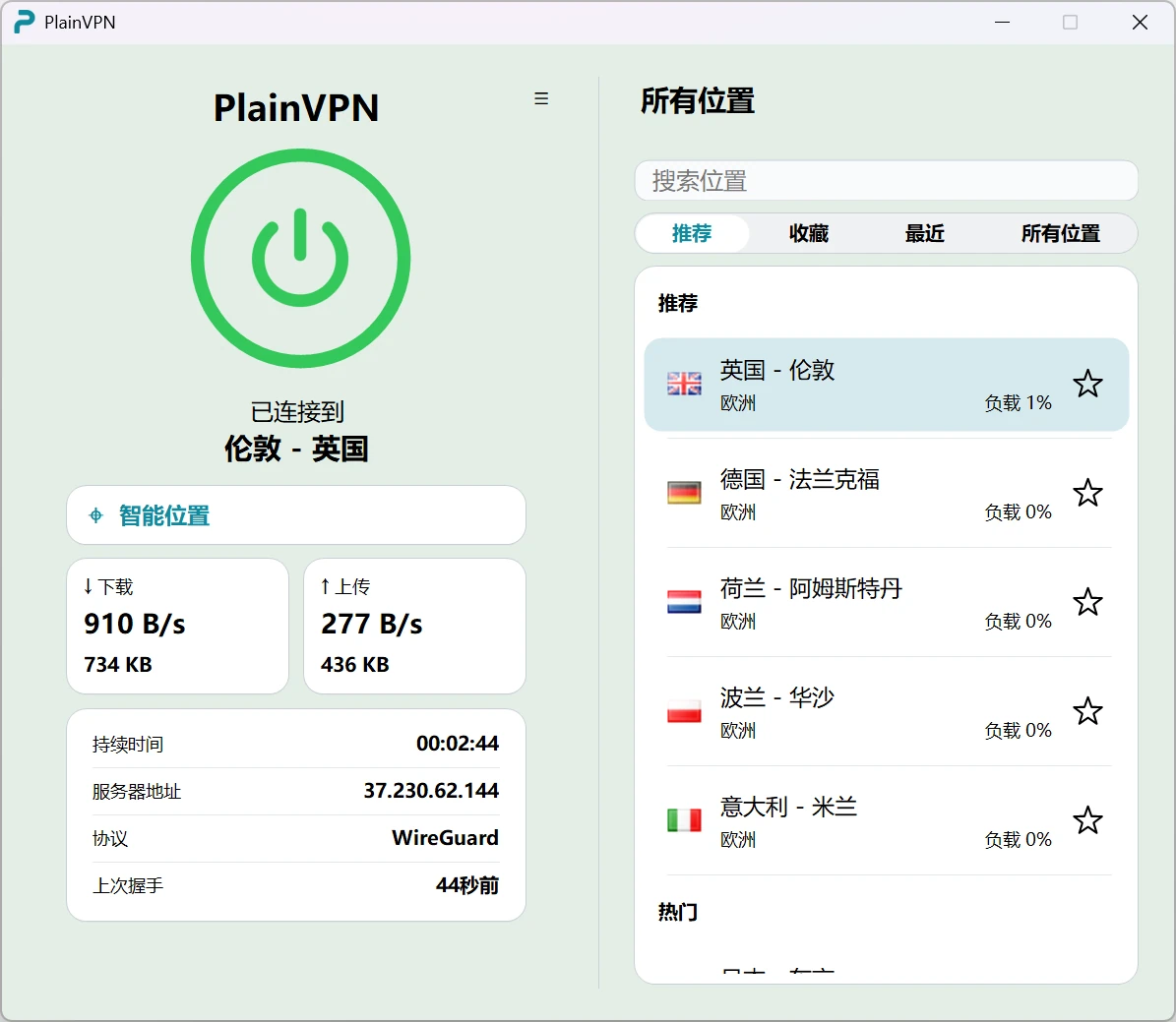Click the 已连接到 status text
1176x1022 pixels.
point(296,411)
